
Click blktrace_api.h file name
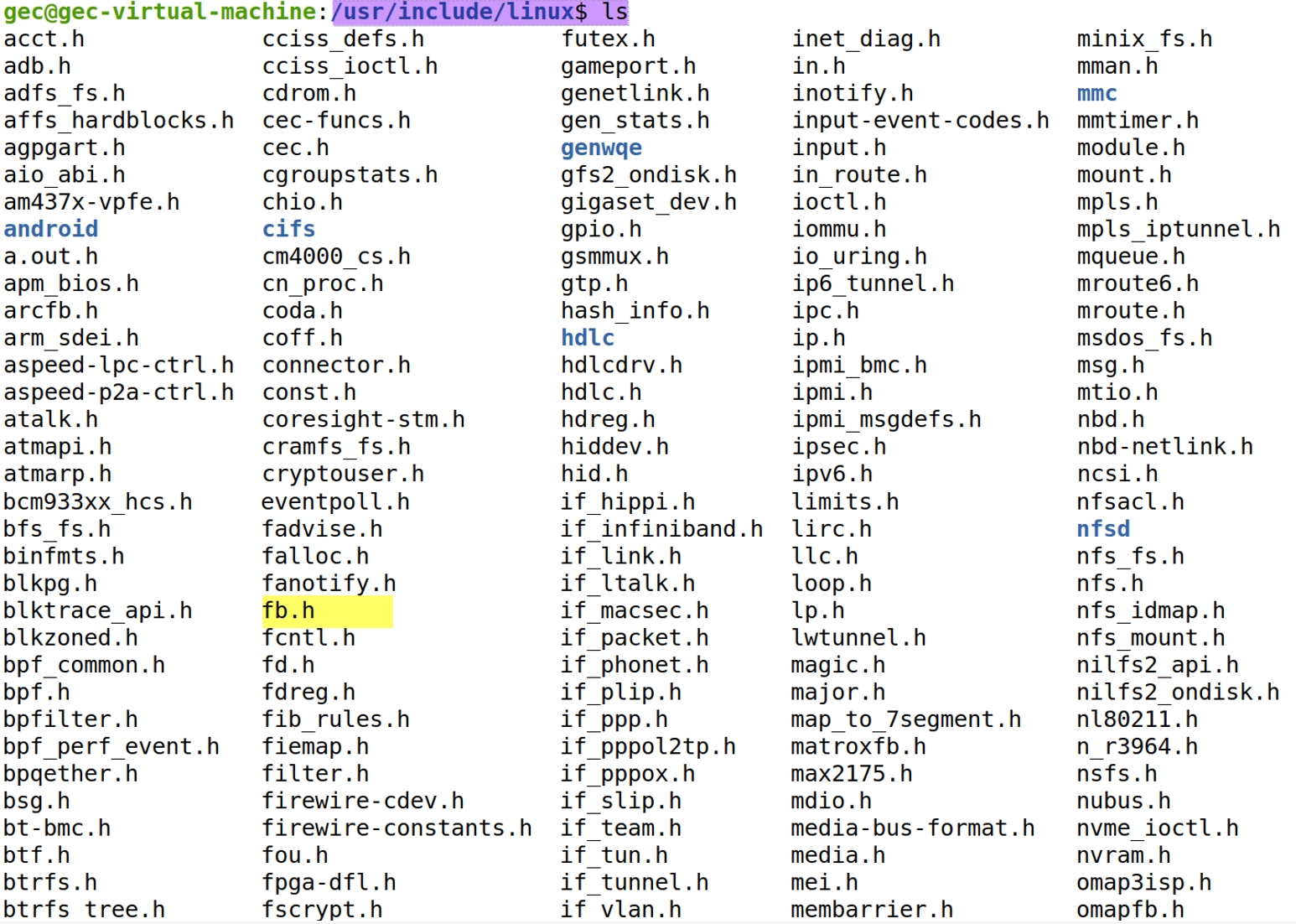tap(98, 610)
